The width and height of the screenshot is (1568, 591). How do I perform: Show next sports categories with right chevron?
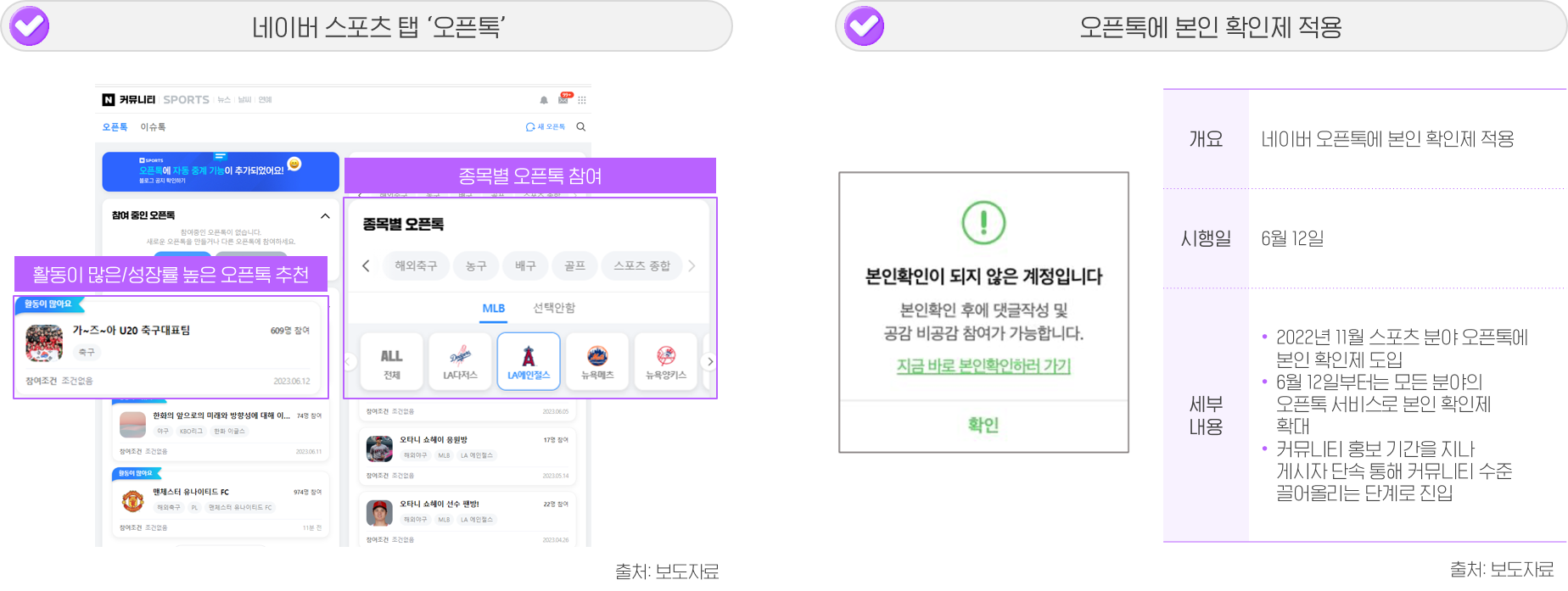point(692,265)
